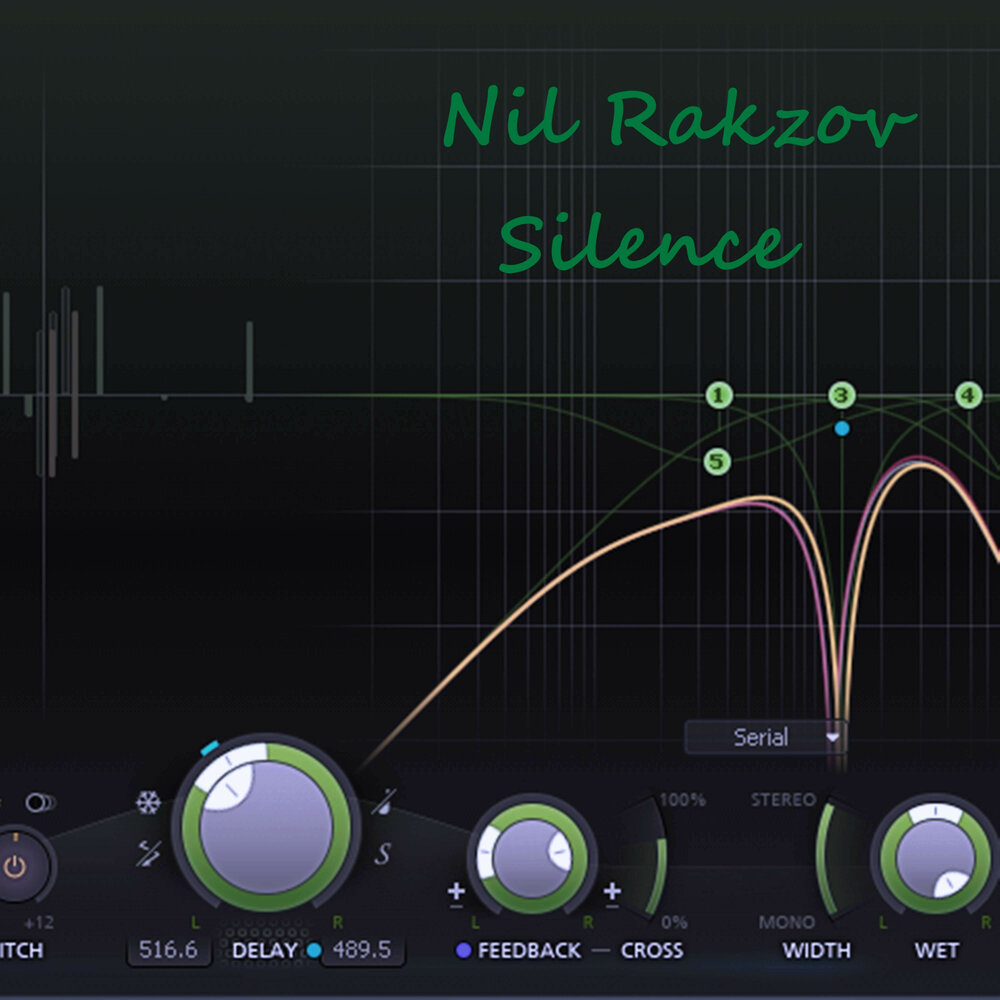Click the blue dot beside the FEEDBACK label
This screenshot has width=1000, height=1000.
(x=462, y=947)
